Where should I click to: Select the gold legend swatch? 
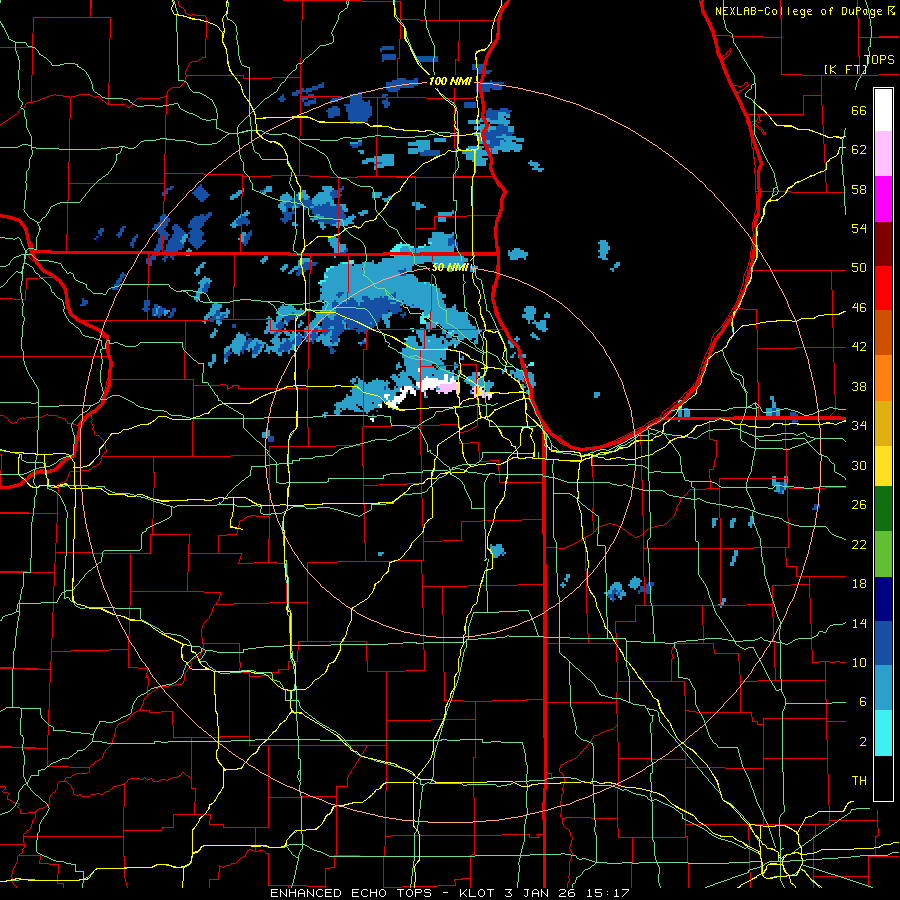[883, 423]
